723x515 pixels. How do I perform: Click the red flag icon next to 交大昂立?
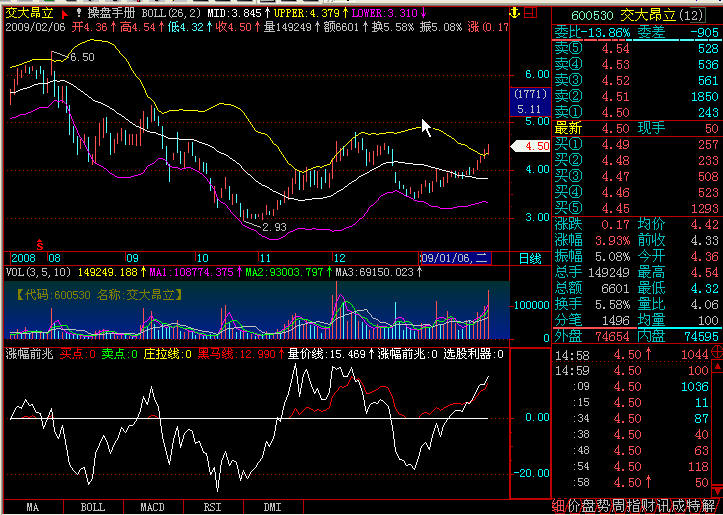[x=65, y=13]
